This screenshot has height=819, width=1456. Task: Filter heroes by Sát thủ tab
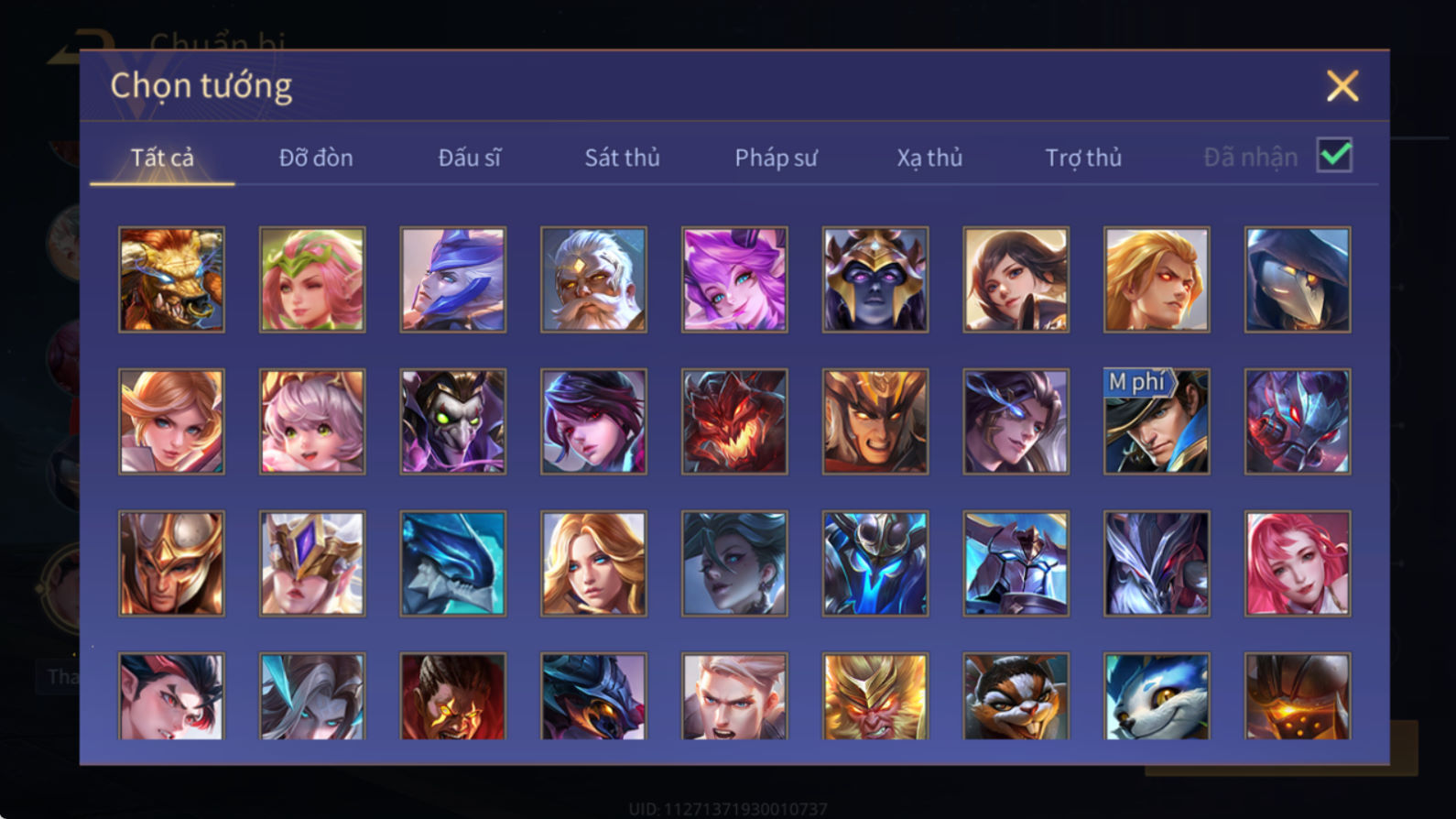pyautogui.click(x=623, y=158)
